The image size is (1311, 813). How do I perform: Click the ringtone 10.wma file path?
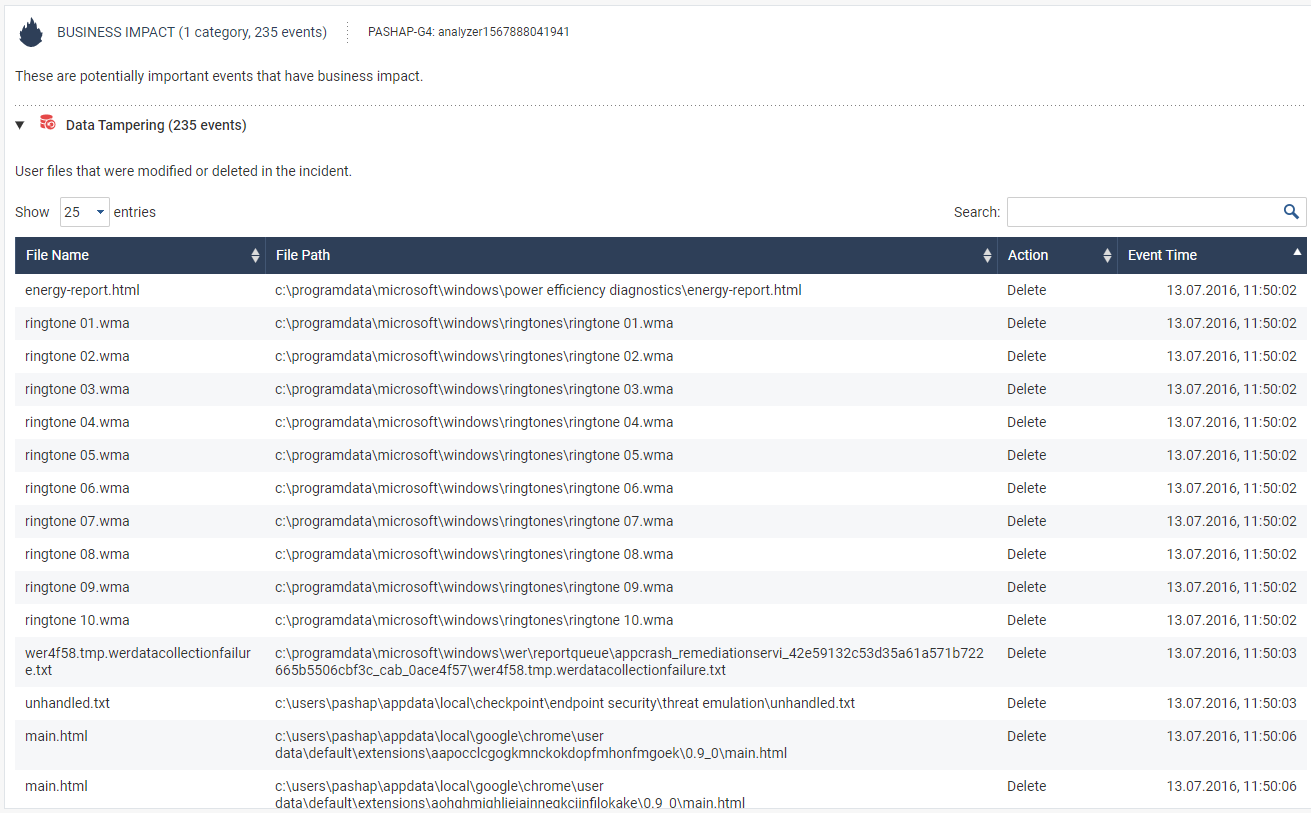tap(474, 620)
